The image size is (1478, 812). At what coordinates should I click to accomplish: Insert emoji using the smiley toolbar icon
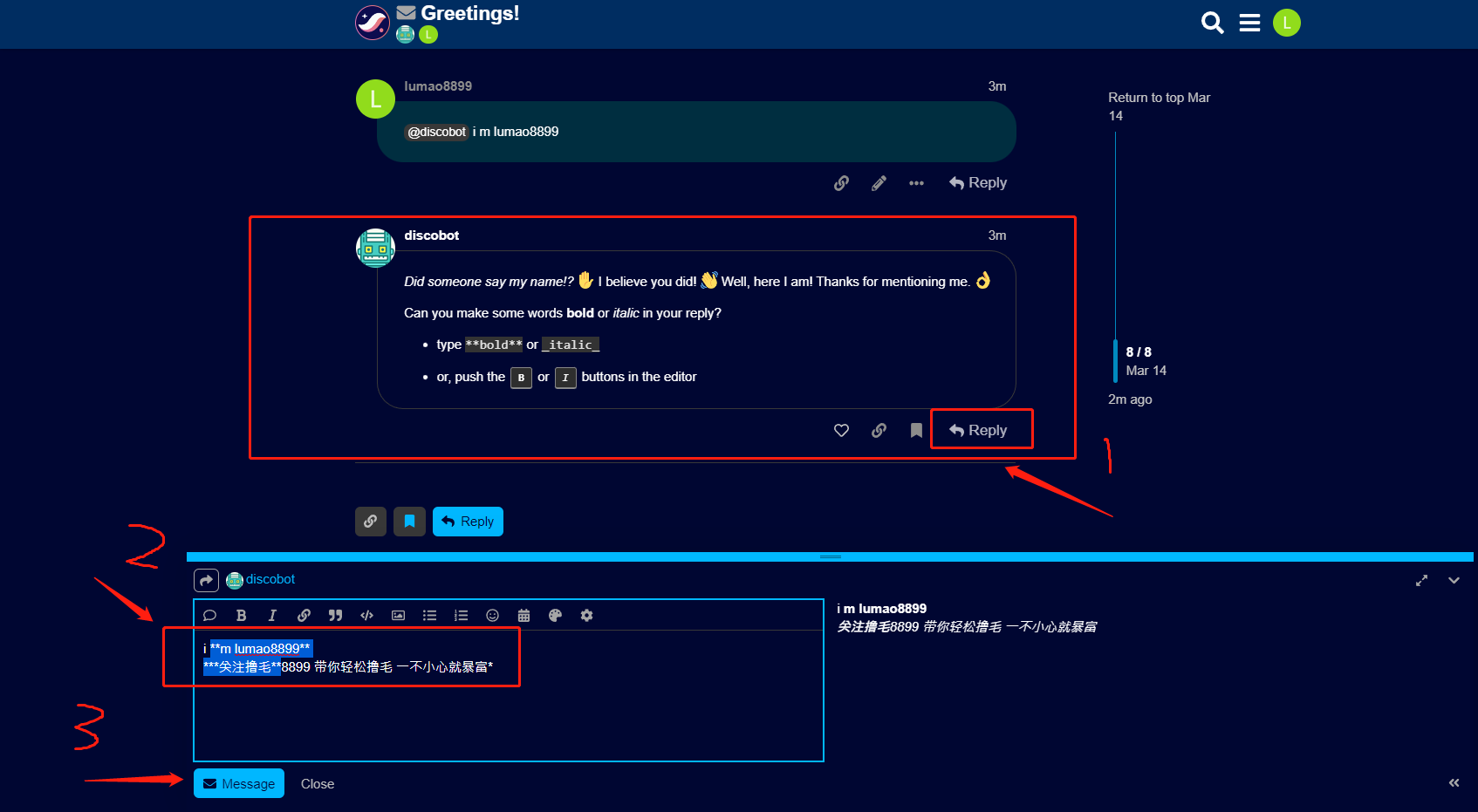492,615
